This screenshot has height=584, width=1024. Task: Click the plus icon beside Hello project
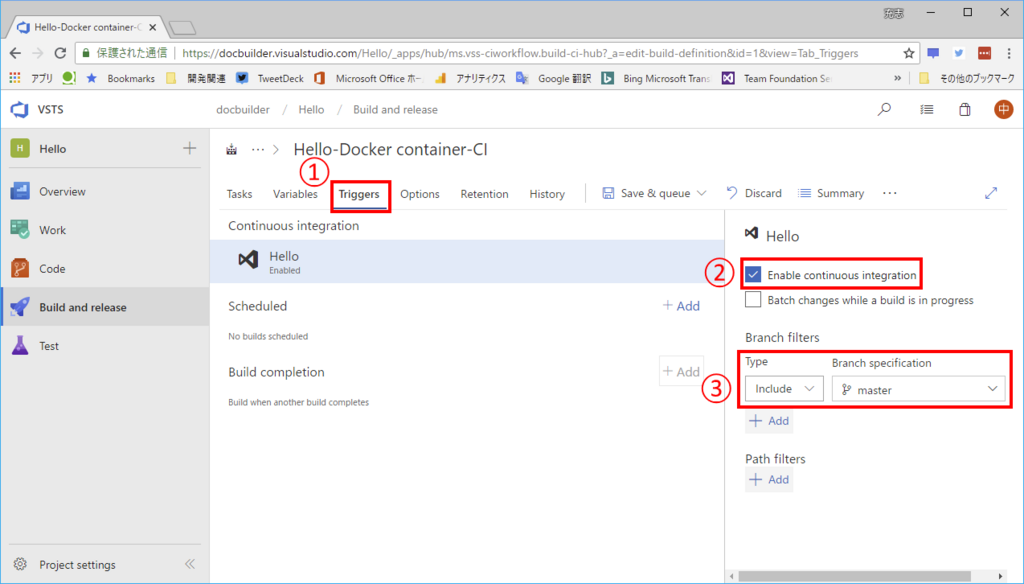(x=189, y=148)
